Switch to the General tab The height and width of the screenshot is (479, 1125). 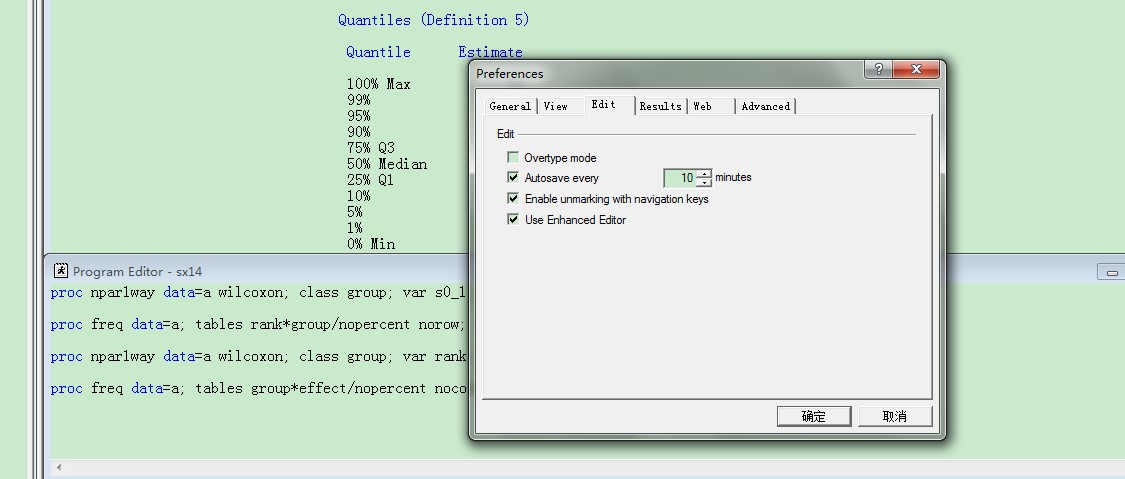click(510, 106)
